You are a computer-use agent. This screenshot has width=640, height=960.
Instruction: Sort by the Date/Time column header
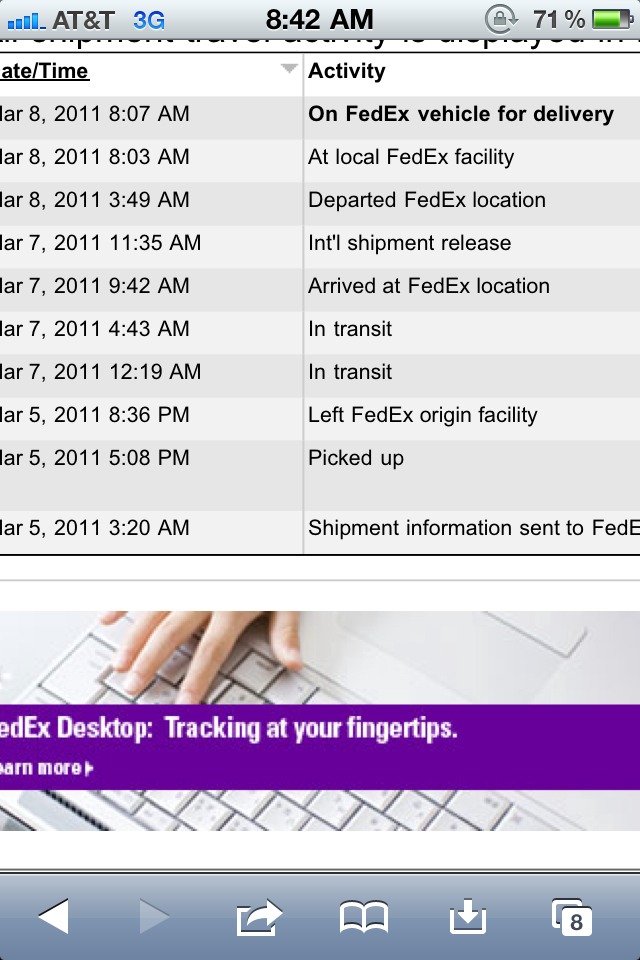(x=44, y=72)
